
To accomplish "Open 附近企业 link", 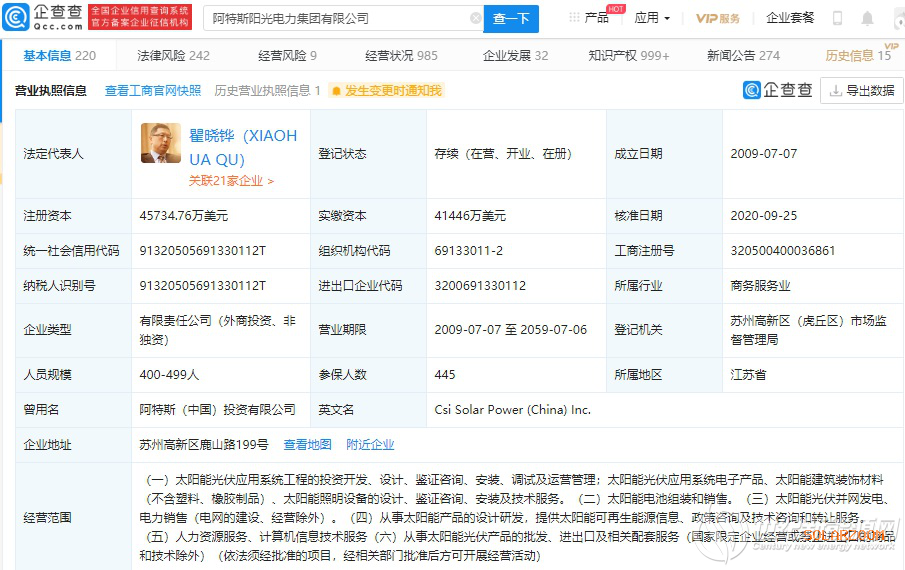I will [x=370, y=444].
